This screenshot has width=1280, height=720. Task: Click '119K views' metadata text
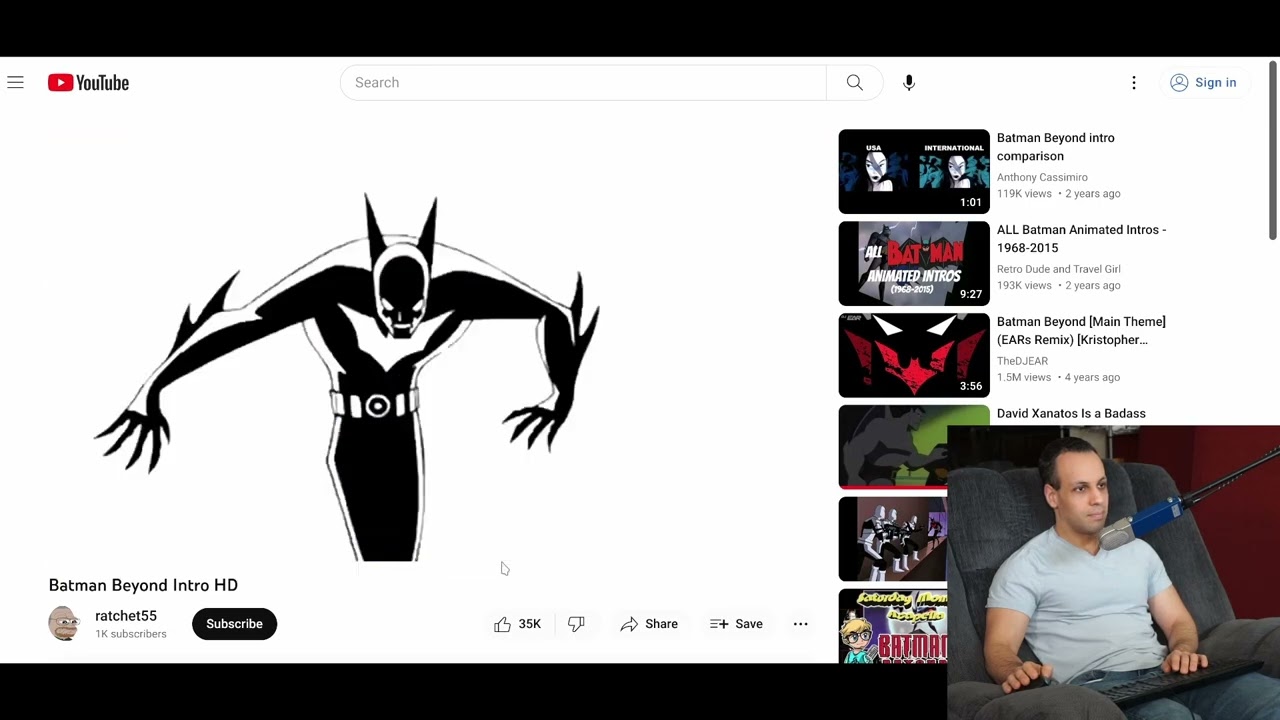tap(1024, 193)
